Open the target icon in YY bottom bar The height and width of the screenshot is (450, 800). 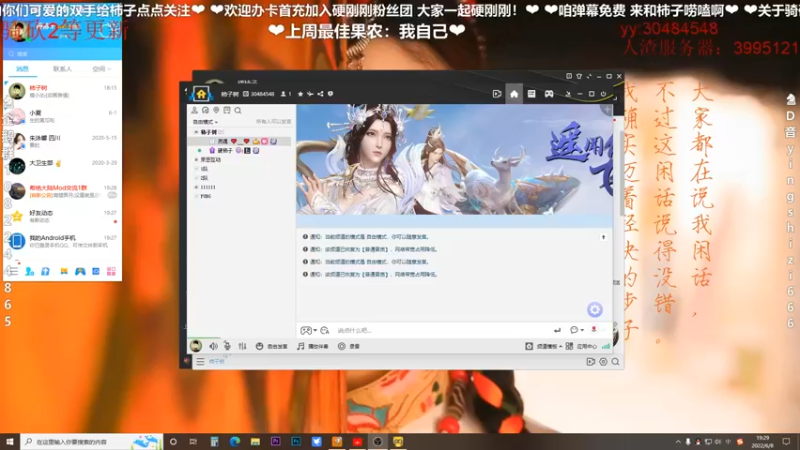click(603, 362)
